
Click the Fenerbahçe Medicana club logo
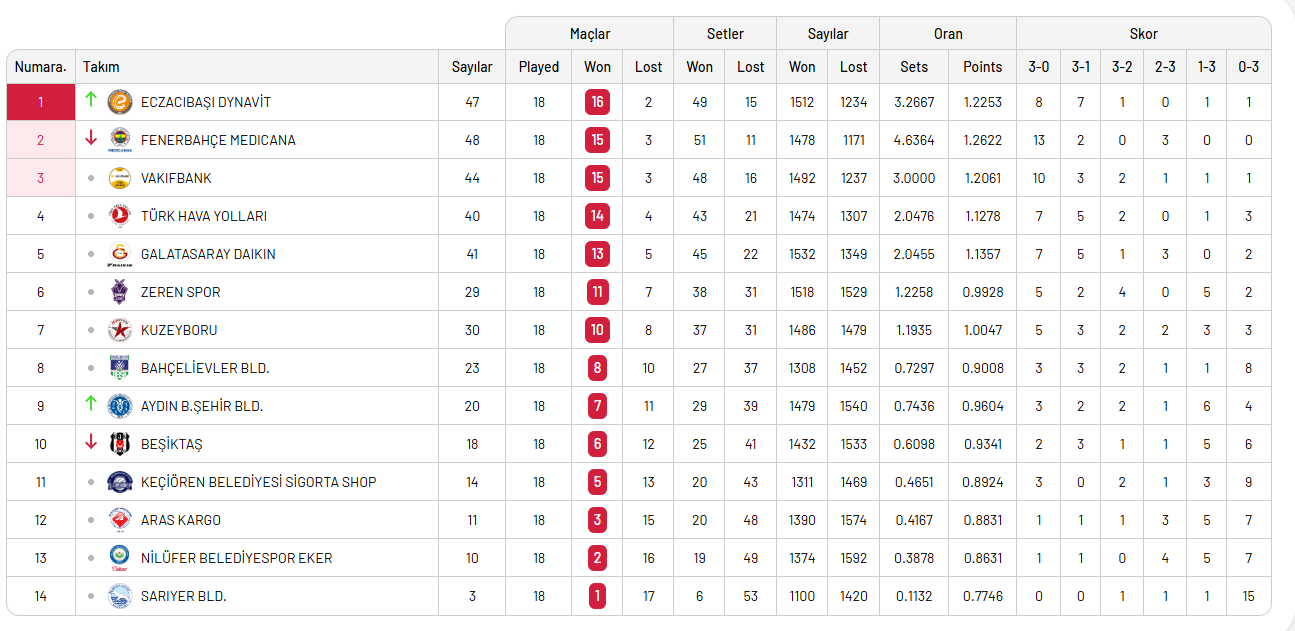point(120,140)
